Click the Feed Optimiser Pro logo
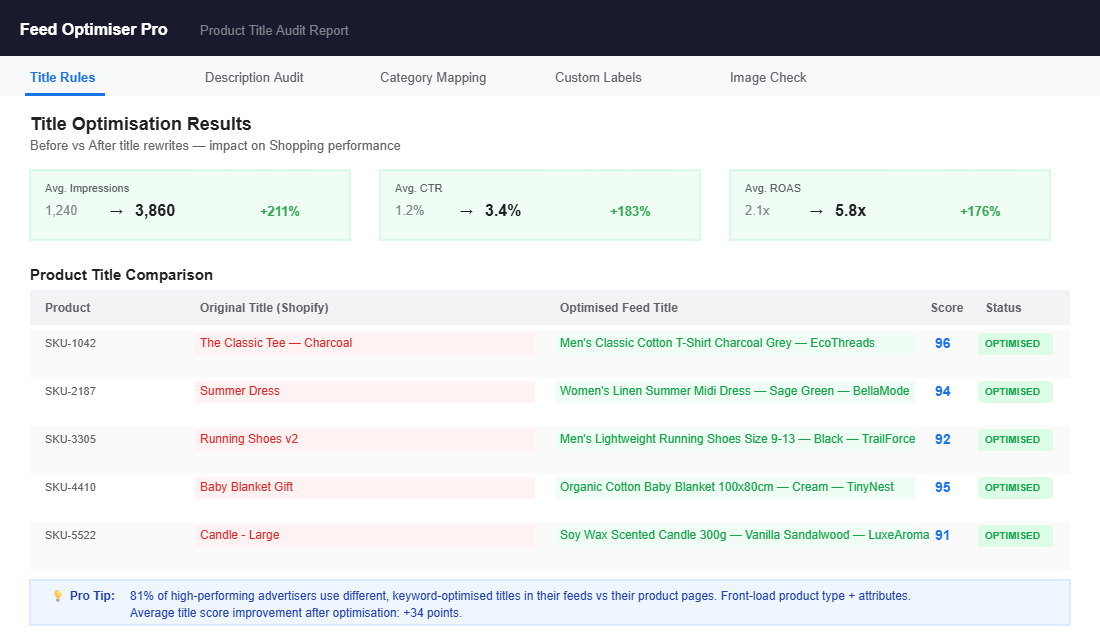The image size is (1100, 640). coord(93,29)
